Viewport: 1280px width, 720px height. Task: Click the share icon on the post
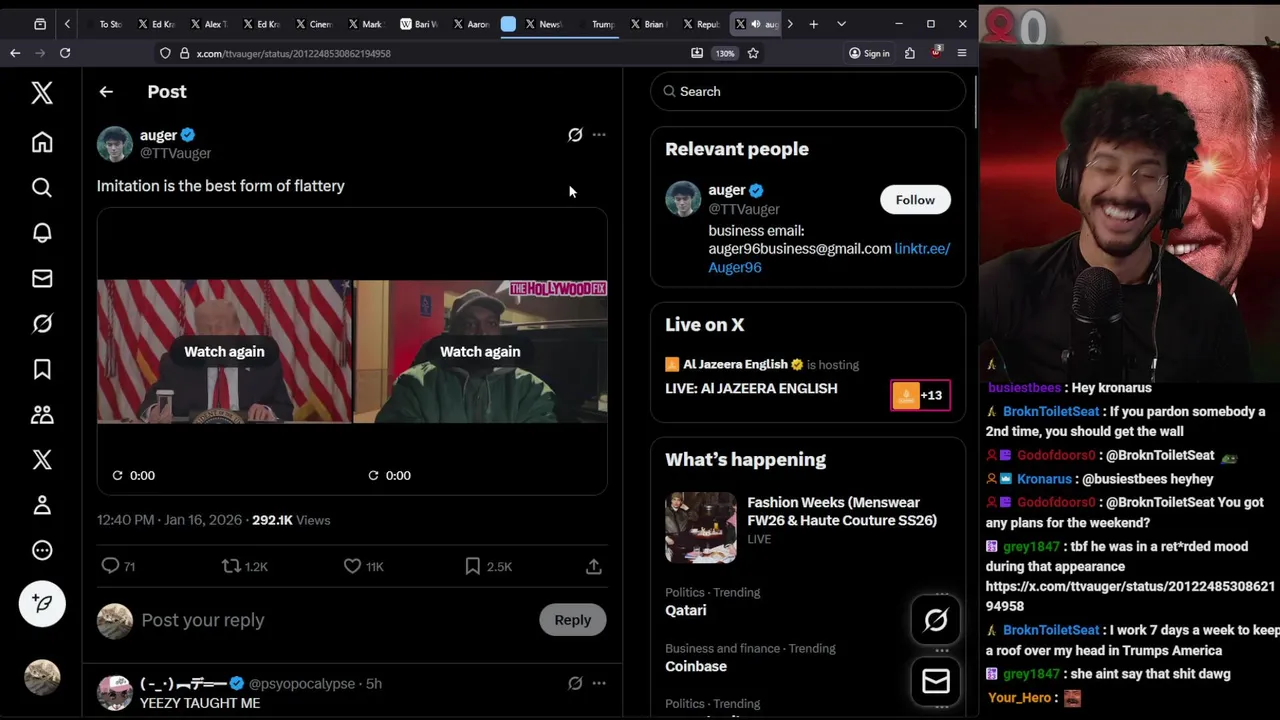point(594,566)
